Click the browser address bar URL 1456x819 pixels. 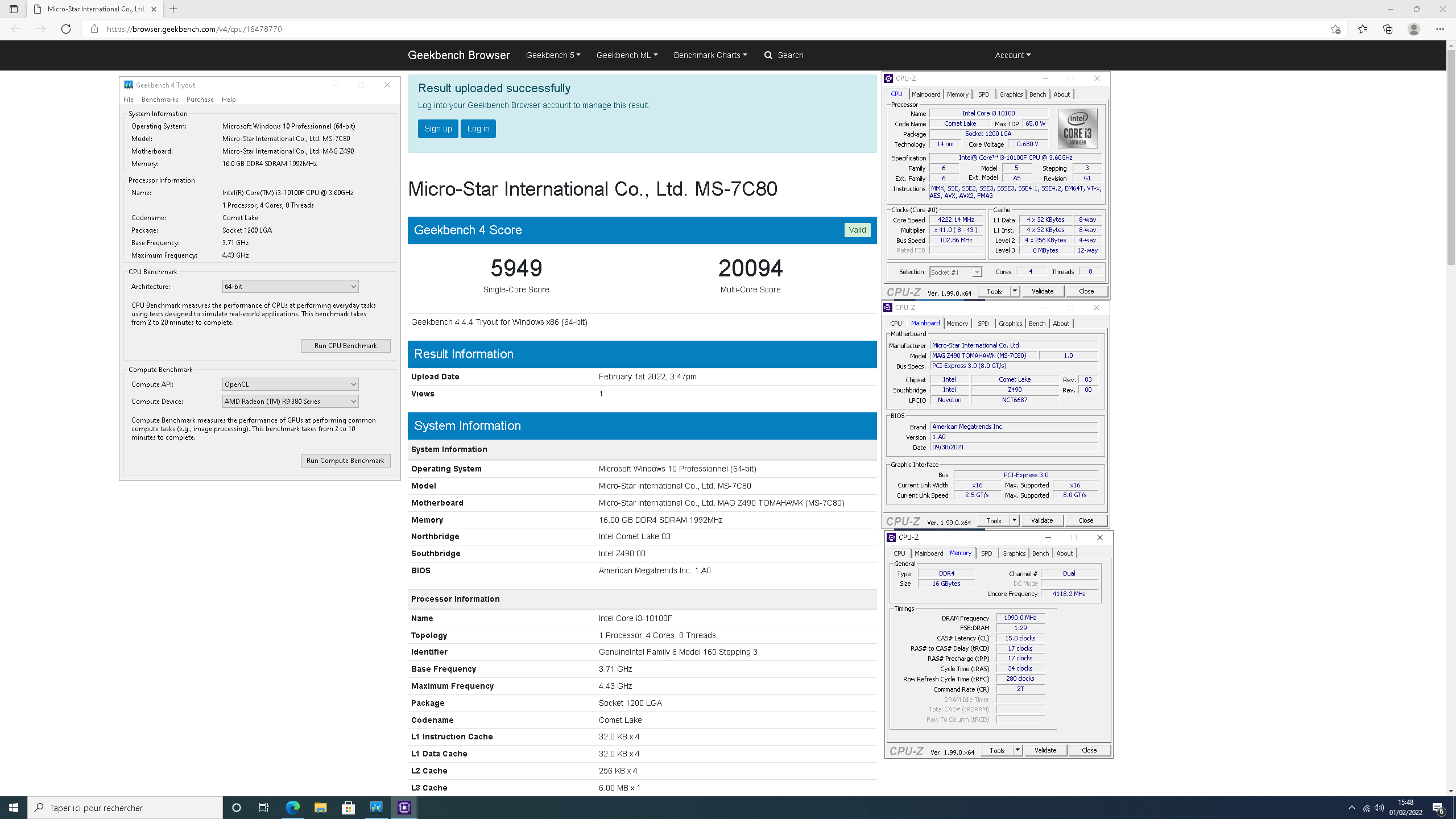tap(195, 29)
